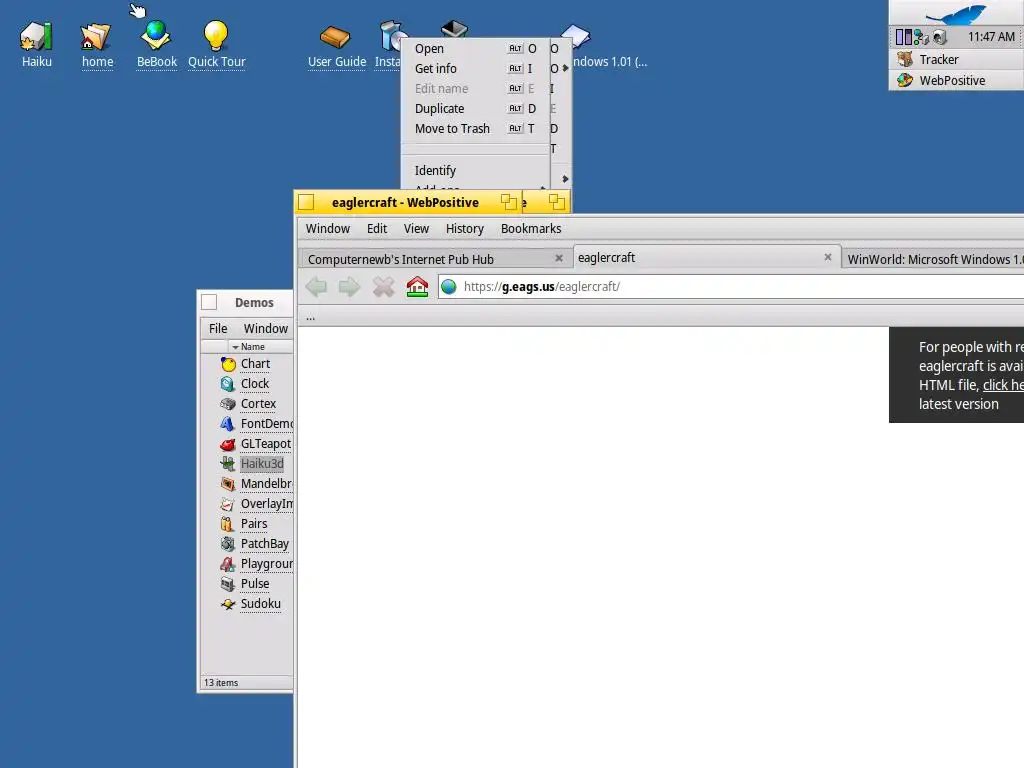Image resolution: width=1024 pixels, height=768 pixels.
Task: Open the Quick Tour lightbulb icon
Action: click(x=216, y=36)
